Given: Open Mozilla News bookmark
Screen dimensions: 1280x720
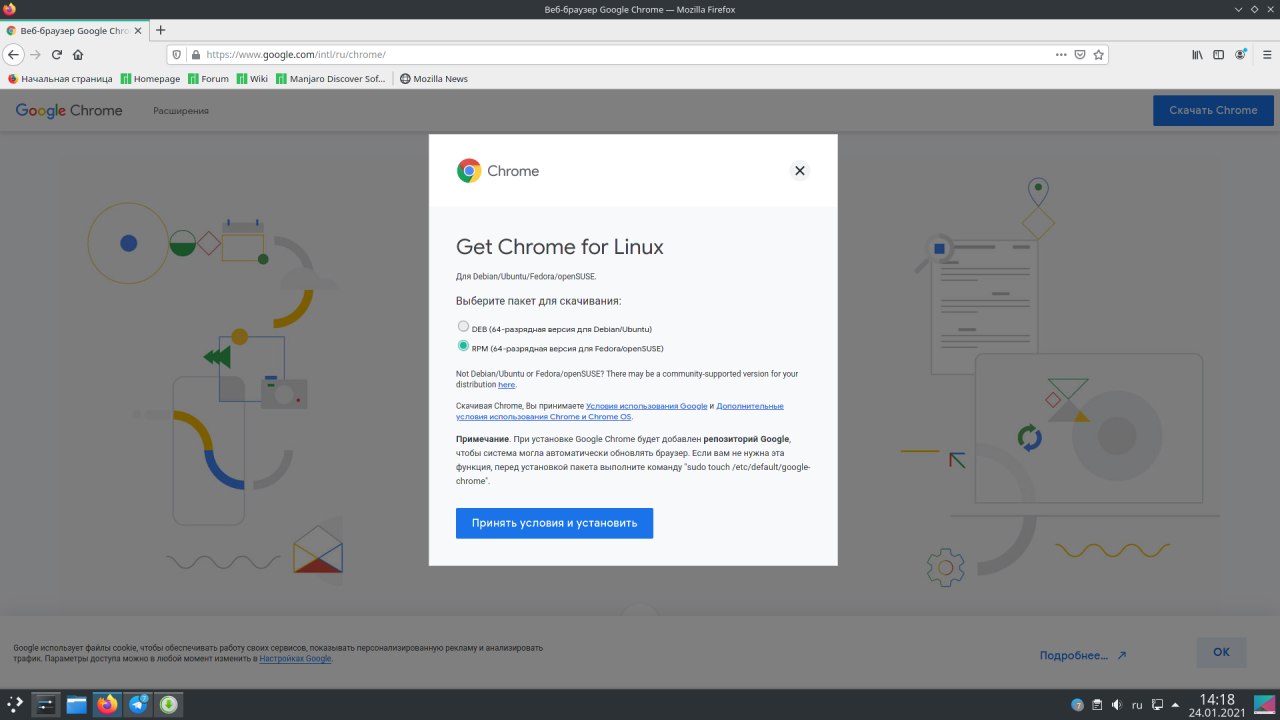Looking at the screenshot, I should (x=433, y=79).
